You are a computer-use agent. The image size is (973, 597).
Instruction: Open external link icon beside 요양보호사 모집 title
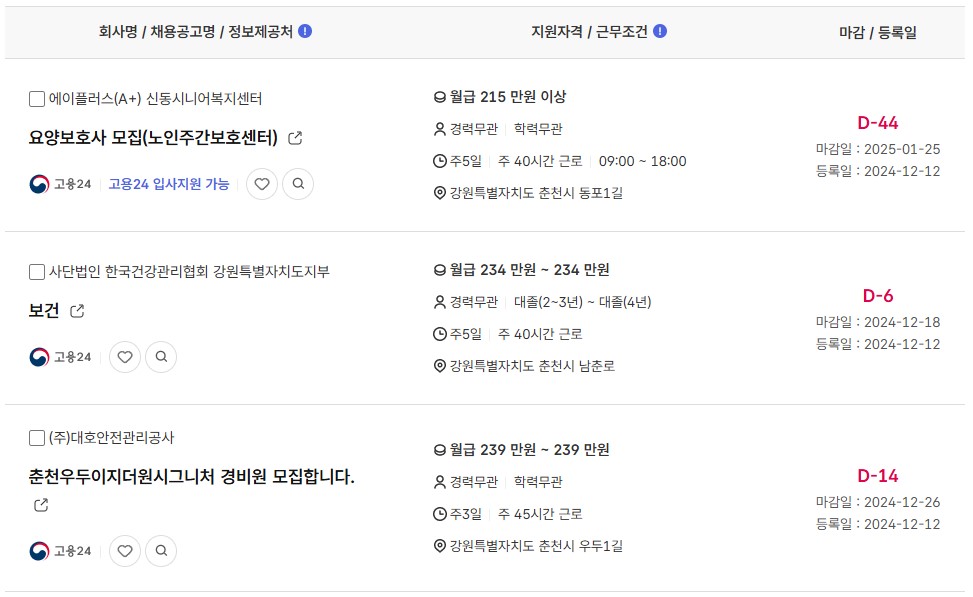click(x=295, y=138)
